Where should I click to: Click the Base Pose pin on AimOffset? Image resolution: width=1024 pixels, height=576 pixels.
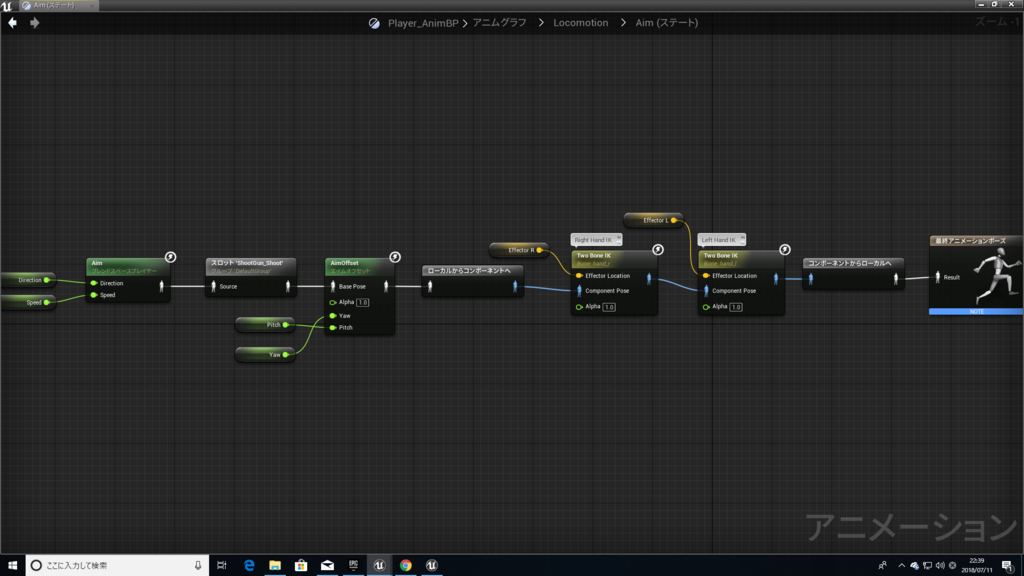[x=333, y=286]
